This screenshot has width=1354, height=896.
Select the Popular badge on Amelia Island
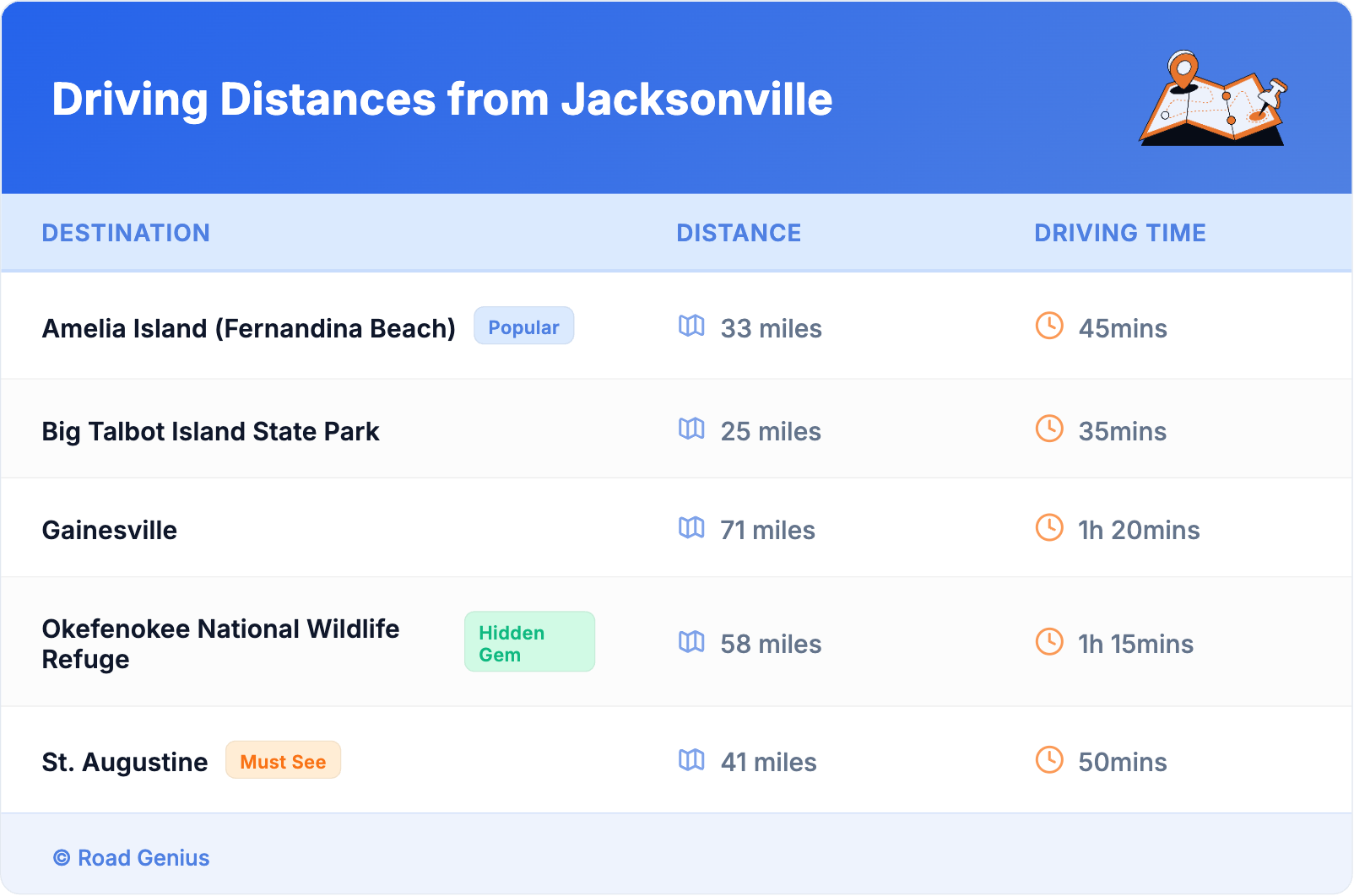pyautogui.click(x=523, y=327)
